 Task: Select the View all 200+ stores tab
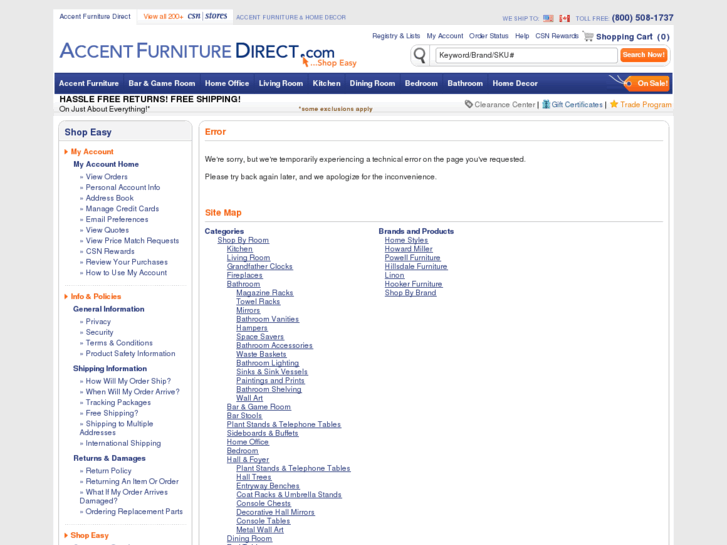[185, 17]
